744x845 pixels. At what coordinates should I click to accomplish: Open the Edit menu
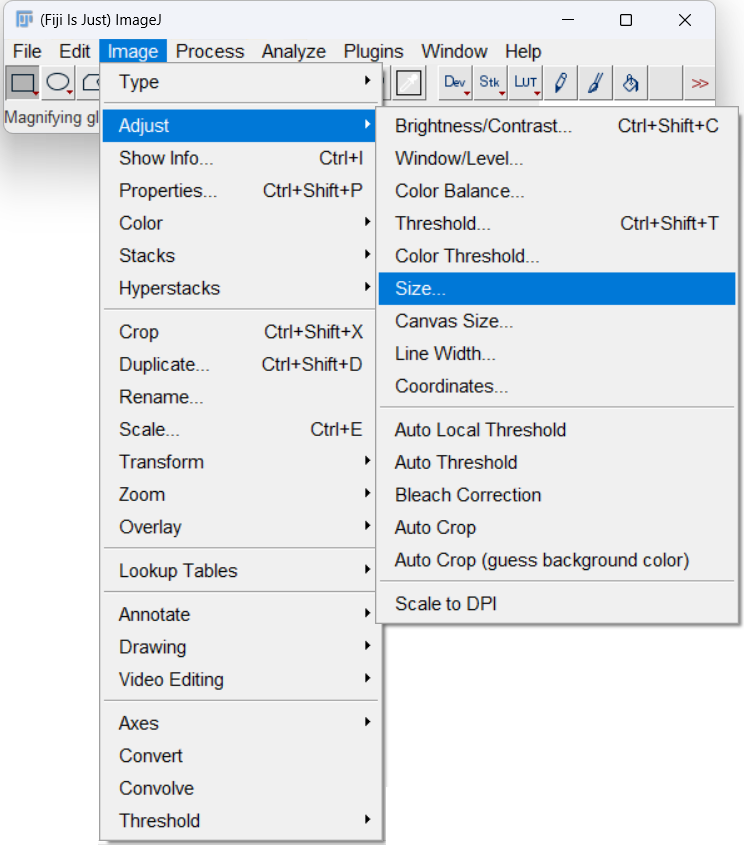pos(74,51)
